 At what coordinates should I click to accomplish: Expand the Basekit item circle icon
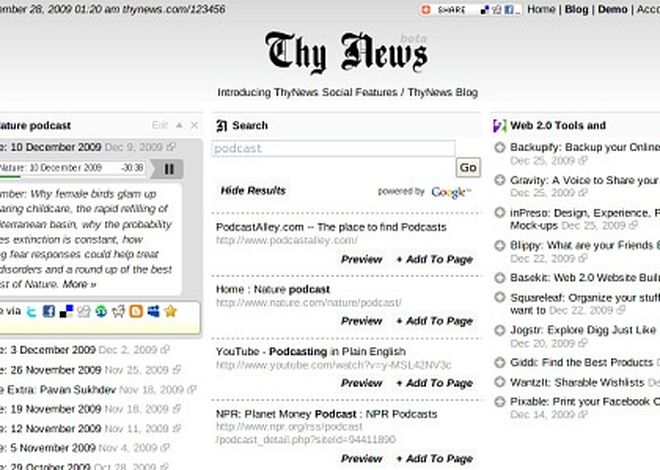click(x=500, y=278)
